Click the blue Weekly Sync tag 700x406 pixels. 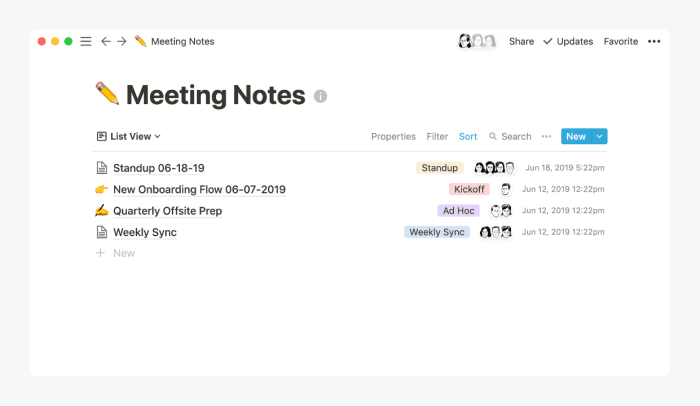[437, 232]
